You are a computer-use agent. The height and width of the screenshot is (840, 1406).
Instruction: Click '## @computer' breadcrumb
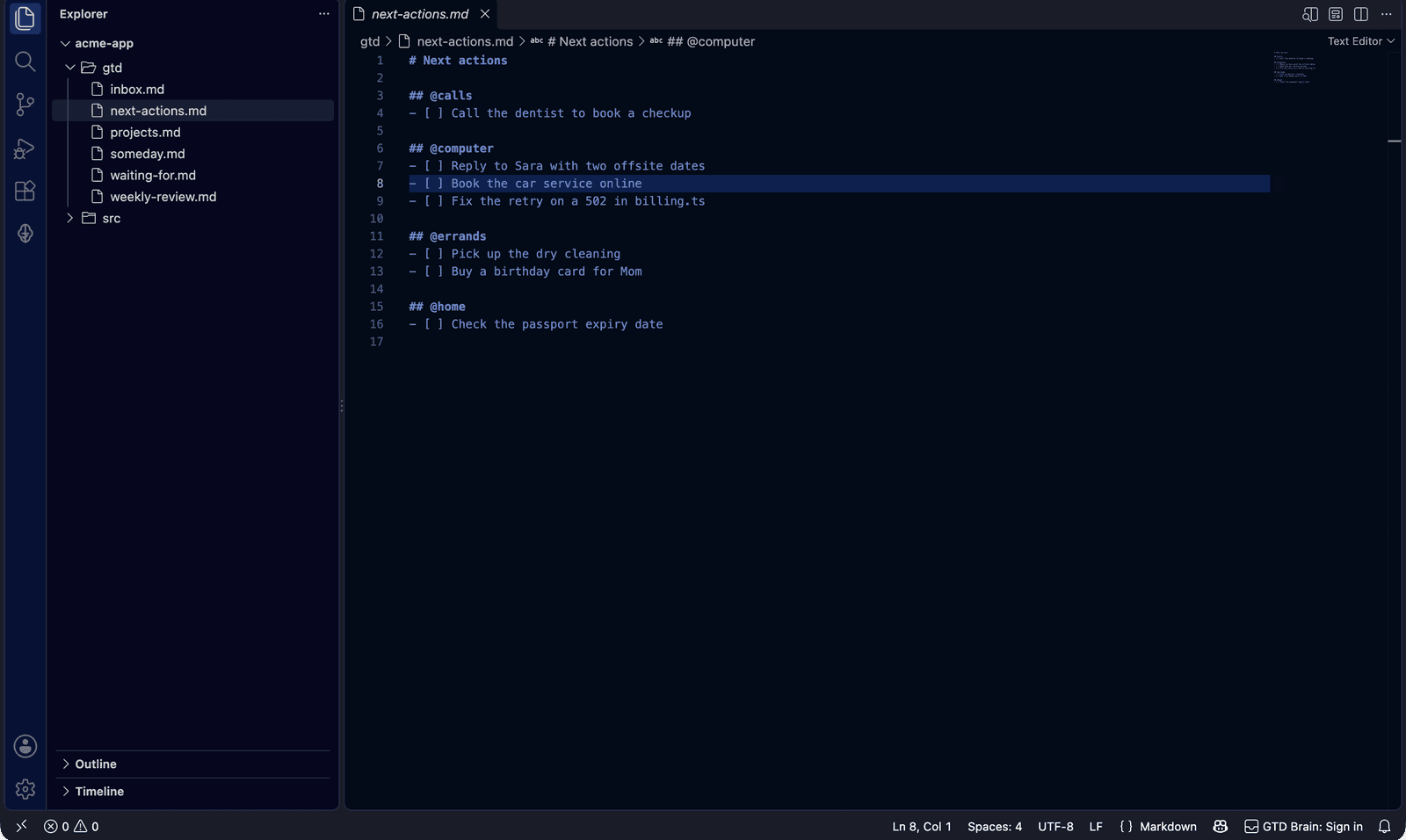coord(710,41)
